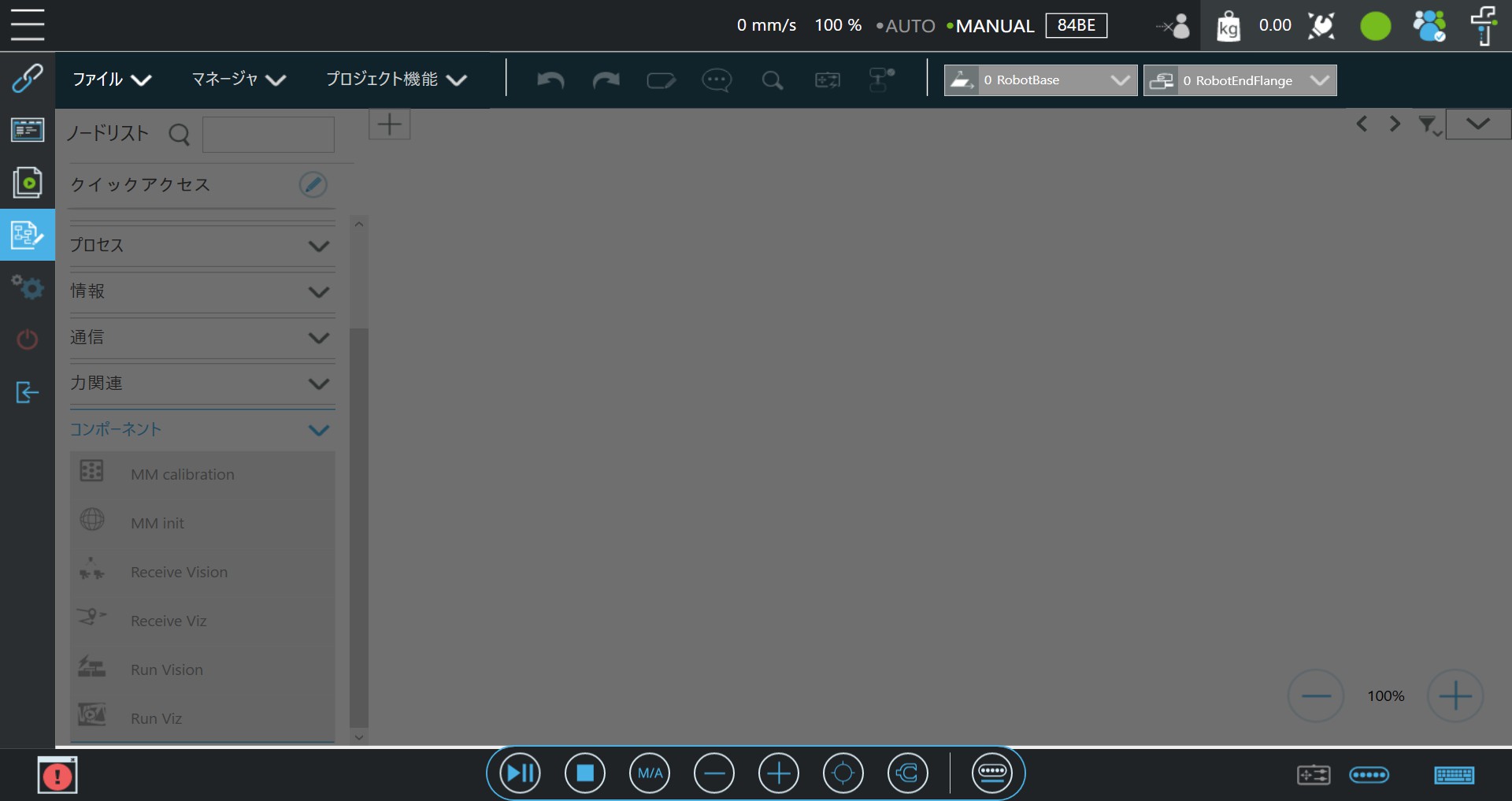Add a new tab with plus button
The image size is (1512, 801).
390,124
